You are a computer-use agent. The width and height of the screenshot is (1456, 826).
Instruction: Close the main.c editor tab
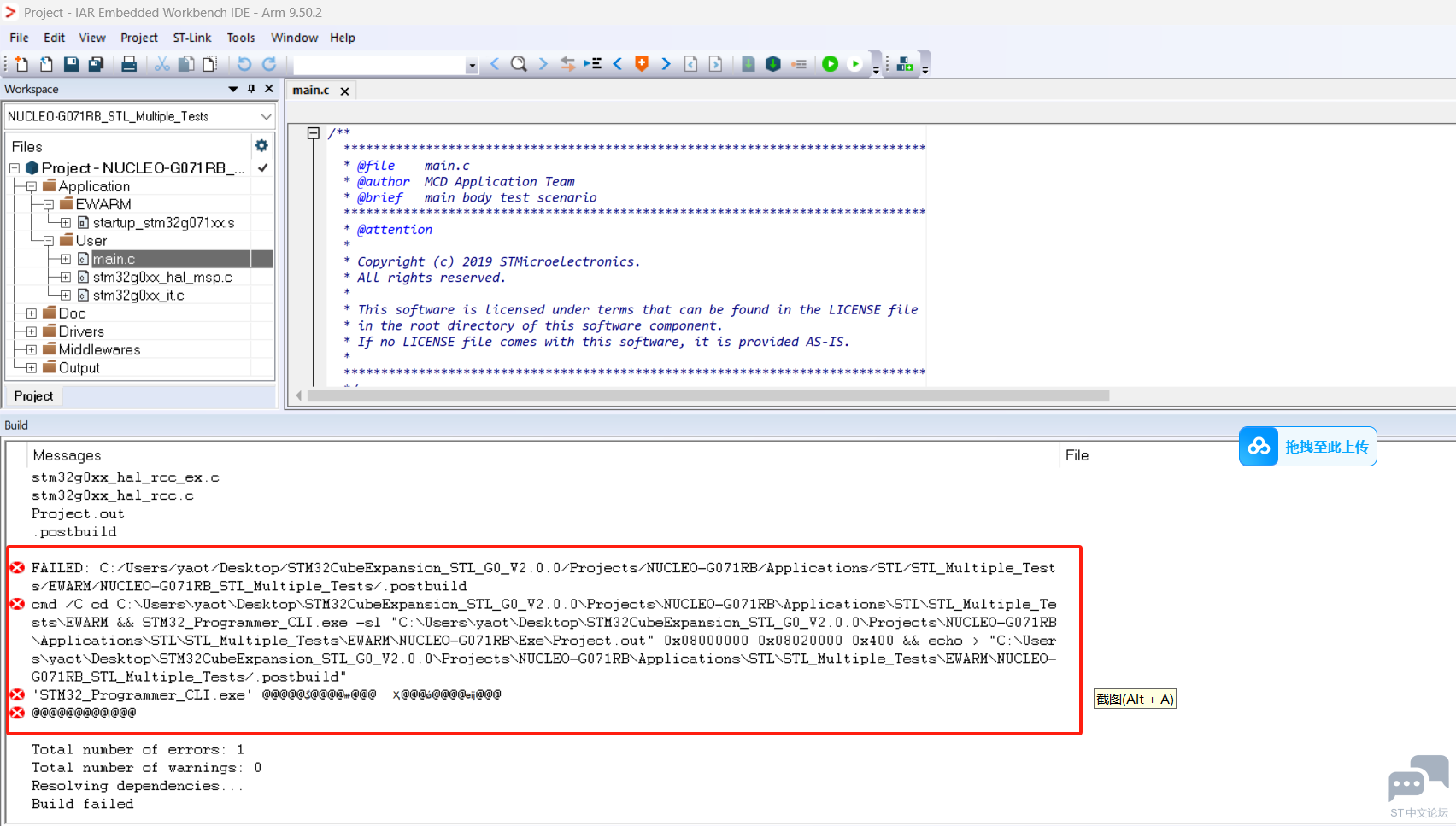[x=345, y=91]
